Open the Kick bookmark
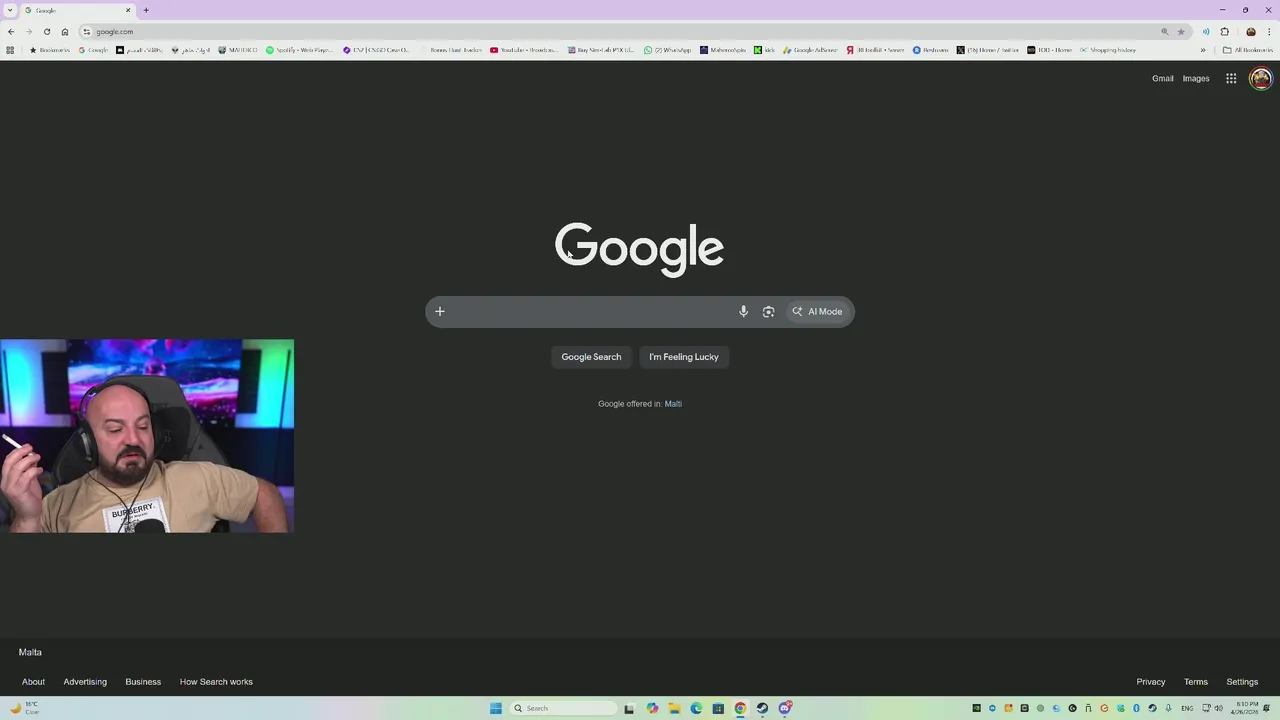The height and width of the screenshot is (720, 1280). [765, 50]
